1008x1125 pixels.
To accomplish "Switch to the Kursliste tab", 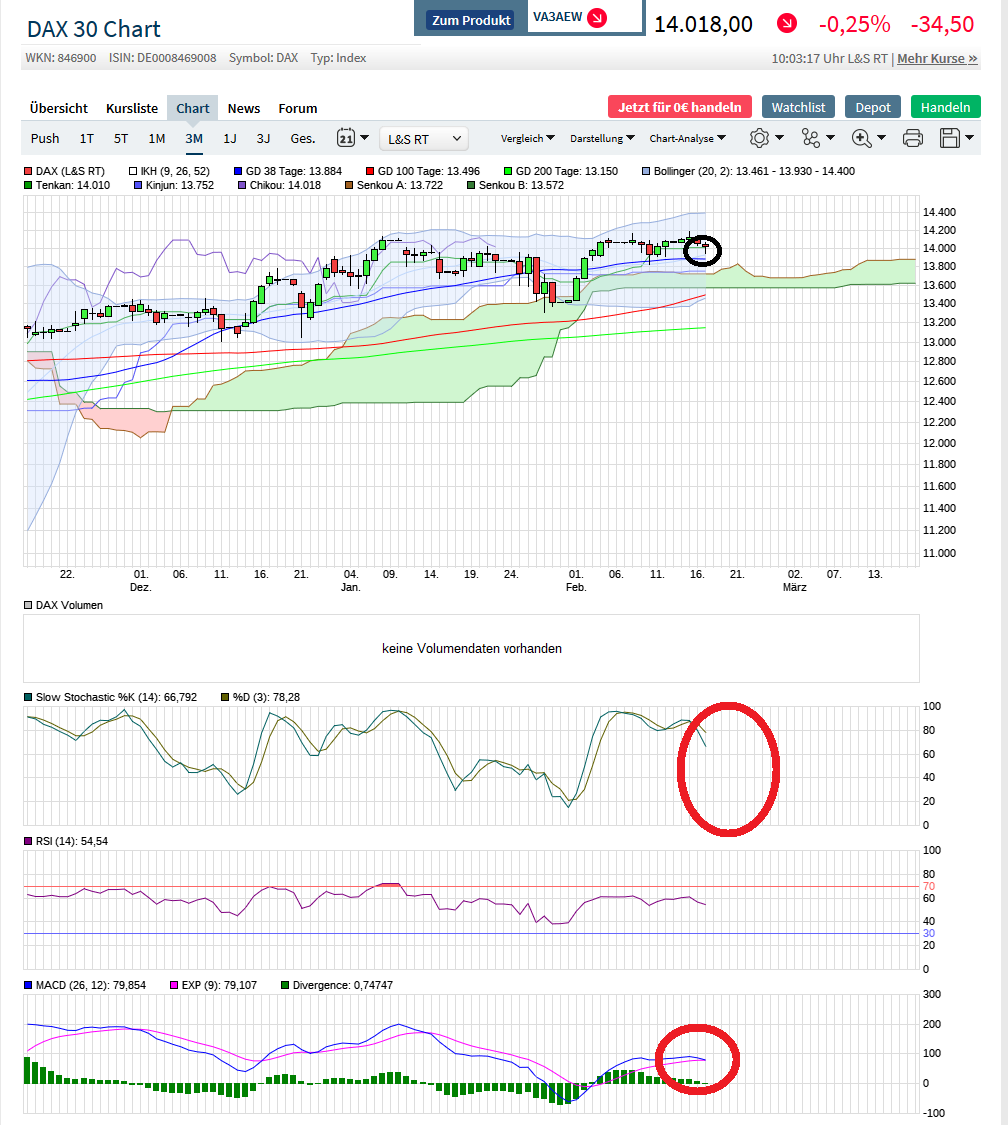I will click(132, 108).
